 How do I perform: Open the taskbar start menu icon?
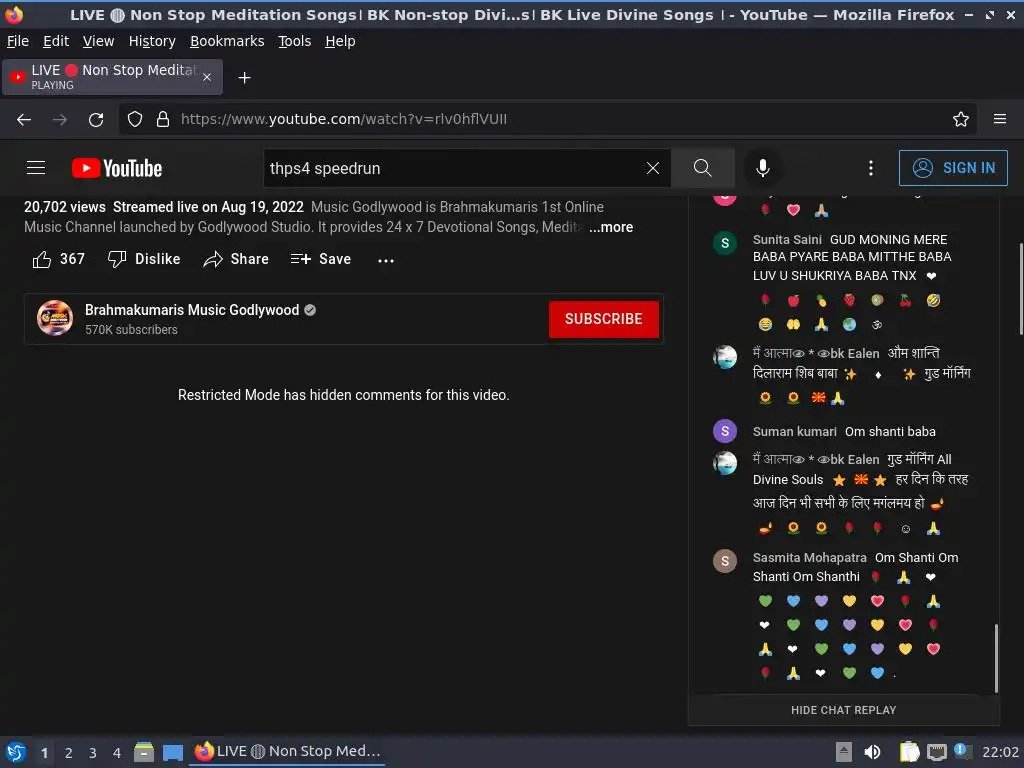[x=16, y=752]
